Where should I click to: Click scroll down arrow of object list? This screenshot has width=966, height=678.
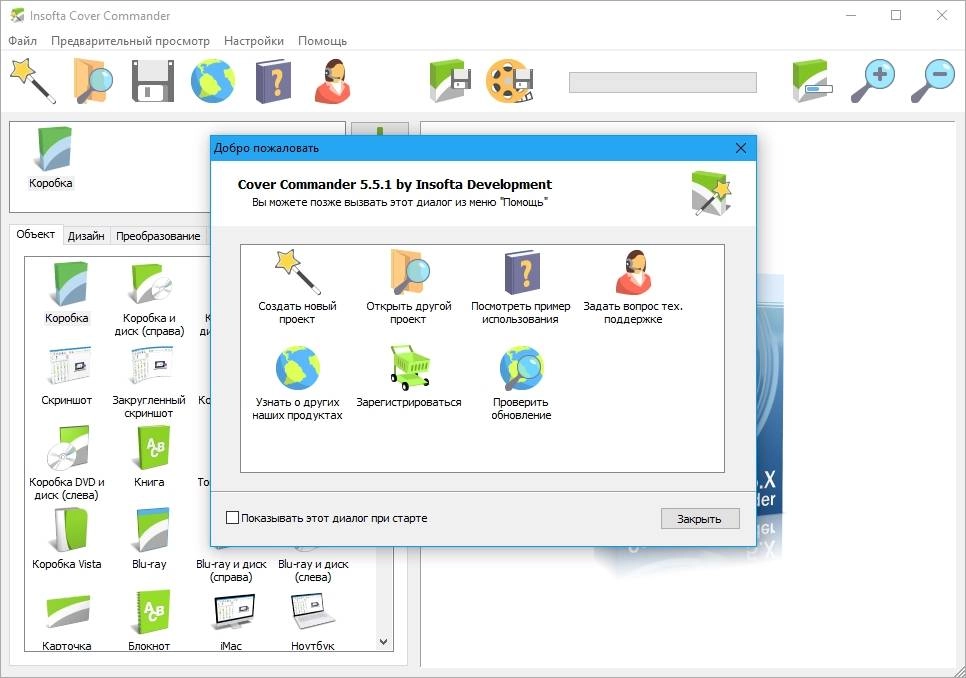click(x=383, y=642)
